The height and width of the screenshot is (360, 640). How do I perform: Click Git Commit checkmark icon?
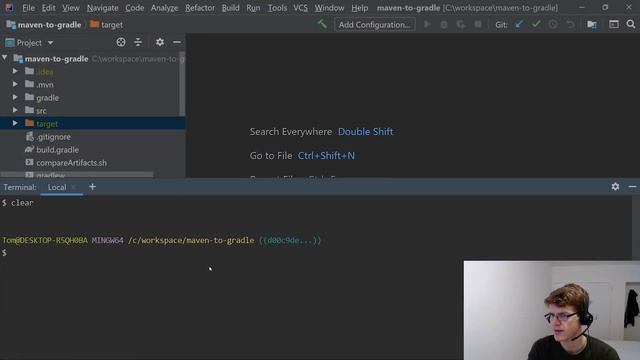(x=536, y=24)
